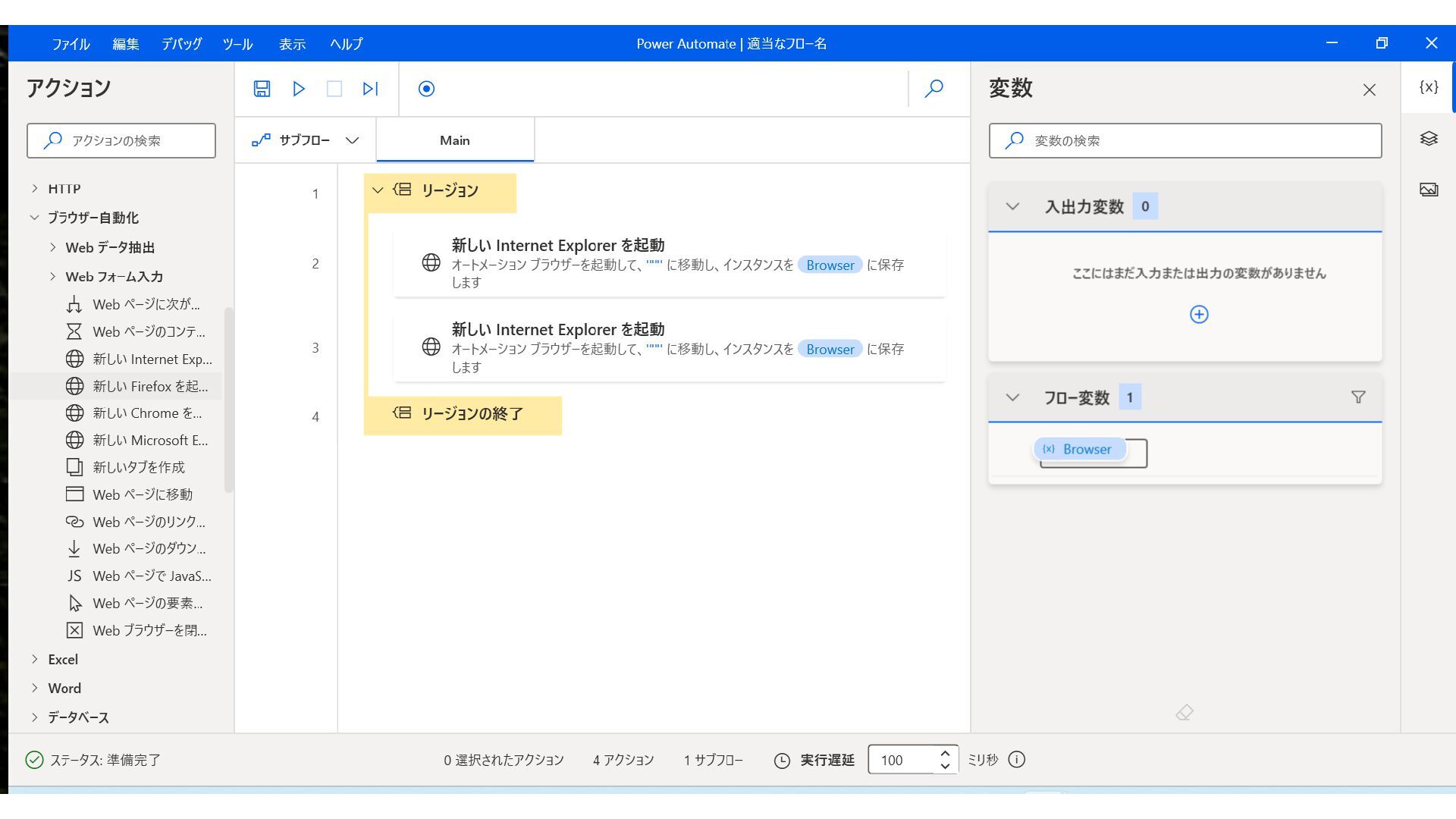Screen dimensions: 1456x819
Task: Collapse the リージョン block
Action: (378, 190)
